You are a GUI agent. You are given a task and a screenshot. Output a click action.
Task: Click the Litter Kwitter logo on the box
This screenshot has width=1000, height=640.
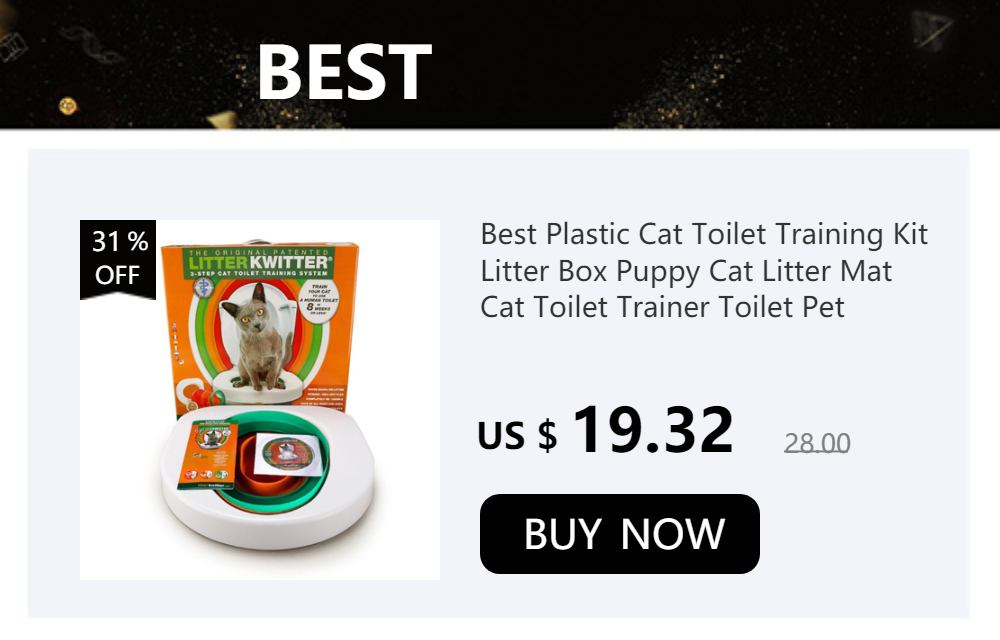pyautogui.click(x=260, y=263)
